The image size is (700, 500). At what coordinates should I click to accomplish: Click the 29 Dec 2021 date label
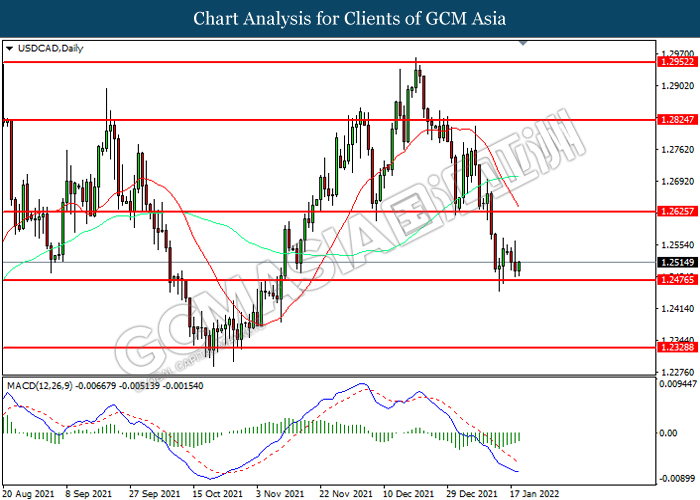(x=472, y=494)
